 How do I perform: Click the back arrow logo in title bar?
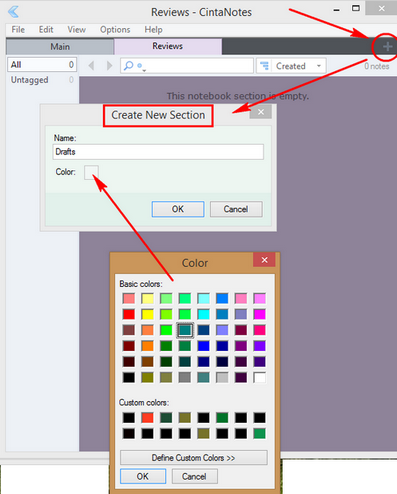click(13, 12)
